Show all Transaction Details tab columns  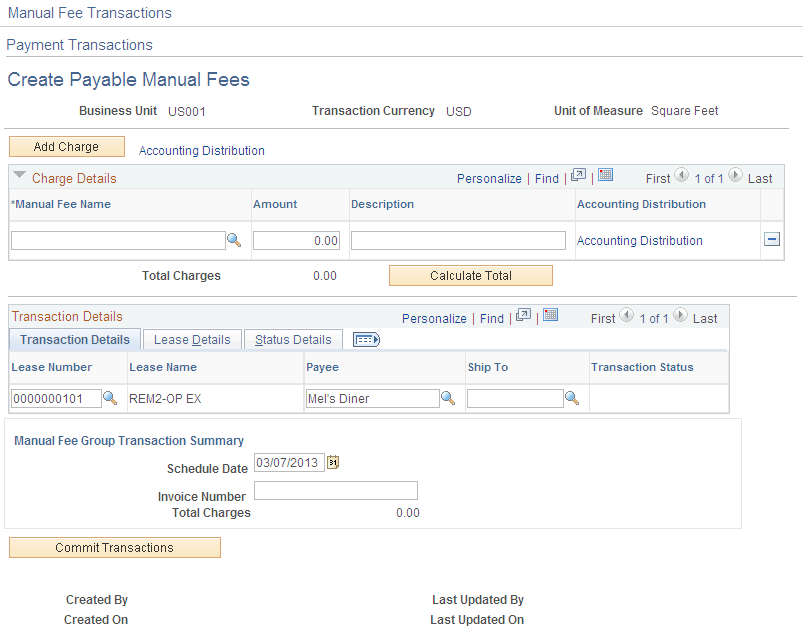point(365,339)
